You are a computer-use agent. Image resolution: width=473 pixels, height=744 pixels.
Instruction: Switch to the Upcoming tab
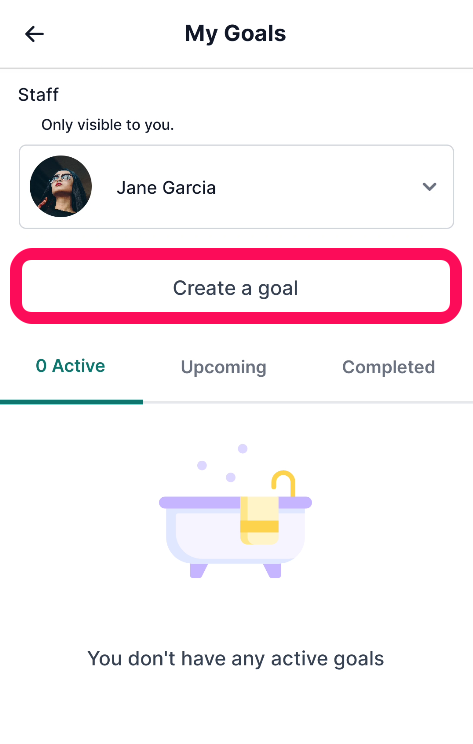(x=223, y=367)
